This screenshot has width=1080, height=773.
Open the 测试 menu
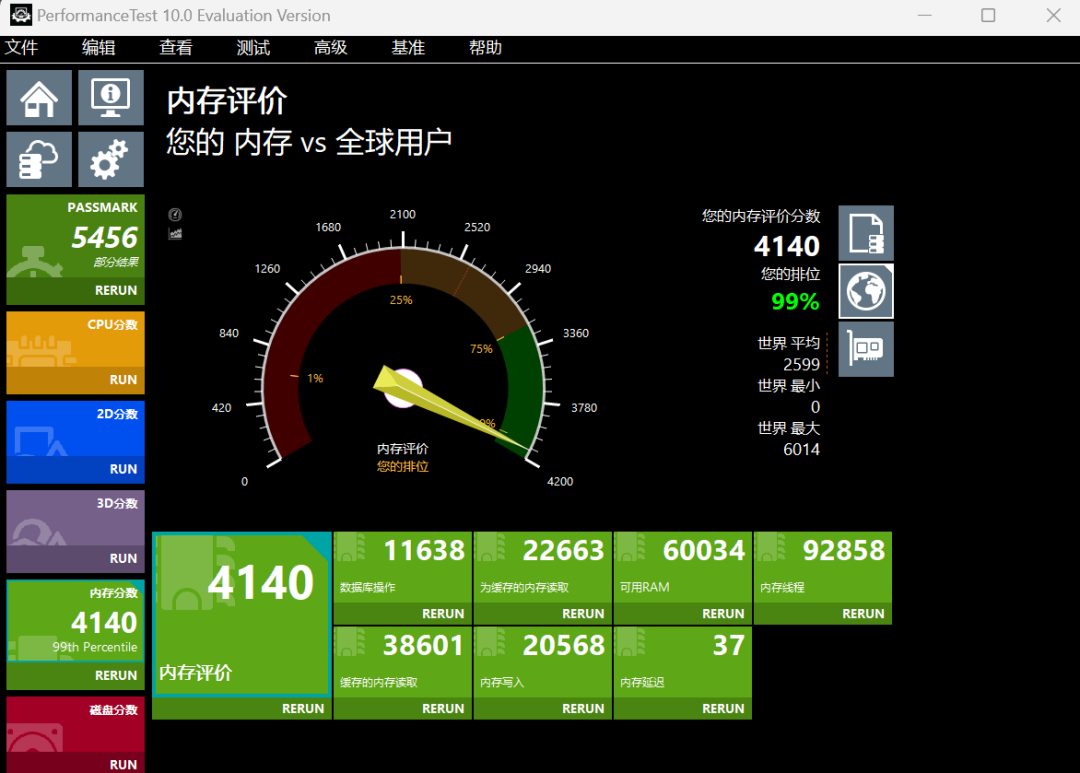point(253,48)
